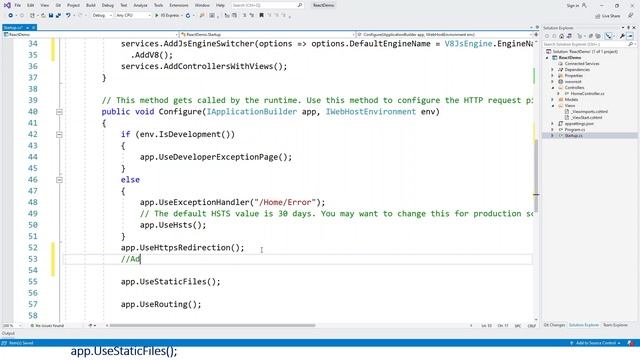Image resolution: width=640 pixels, height=360 pixels.
Task: Open the ReactDemo.Startup type navigation dropdown
Action: pyautogui.click(x=267, y=35)
